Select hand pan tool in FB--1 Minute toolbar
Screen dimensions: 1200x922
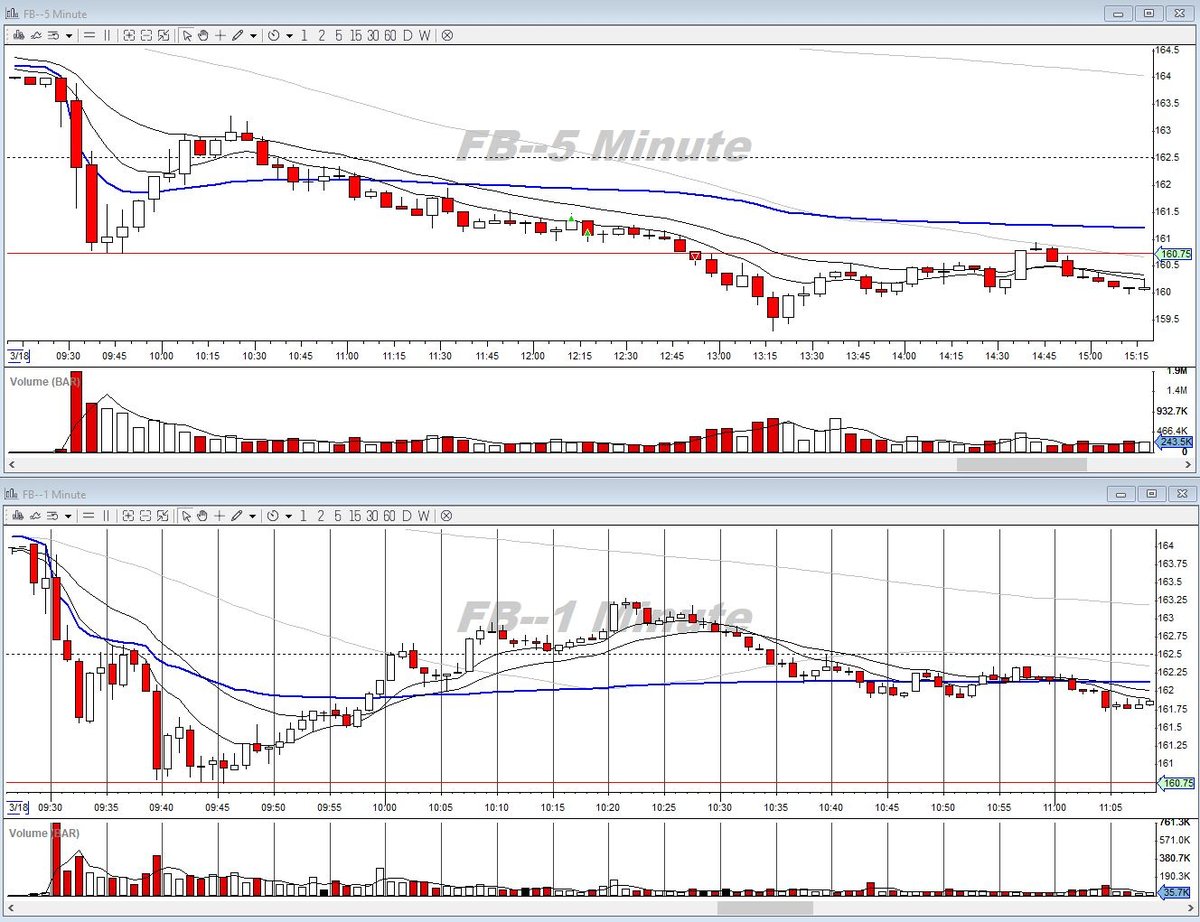click(203, 516)
